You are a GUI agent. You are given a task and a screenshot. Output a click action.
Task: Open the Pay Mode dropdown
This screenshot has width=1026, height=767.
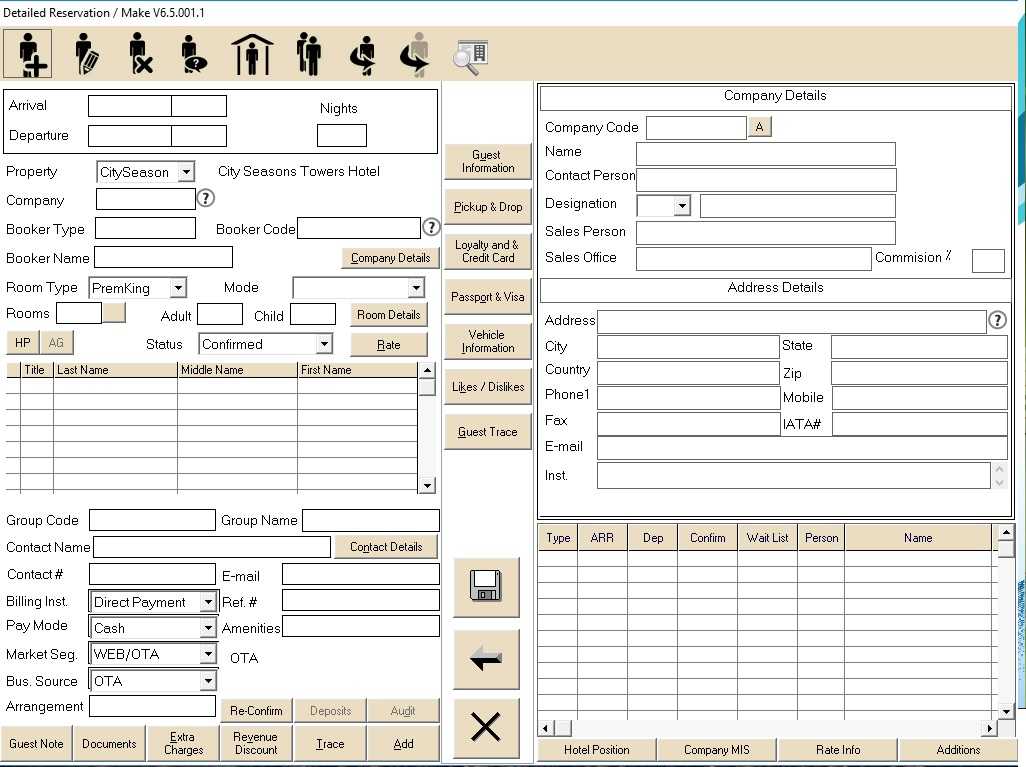click(x=208, y=628)
